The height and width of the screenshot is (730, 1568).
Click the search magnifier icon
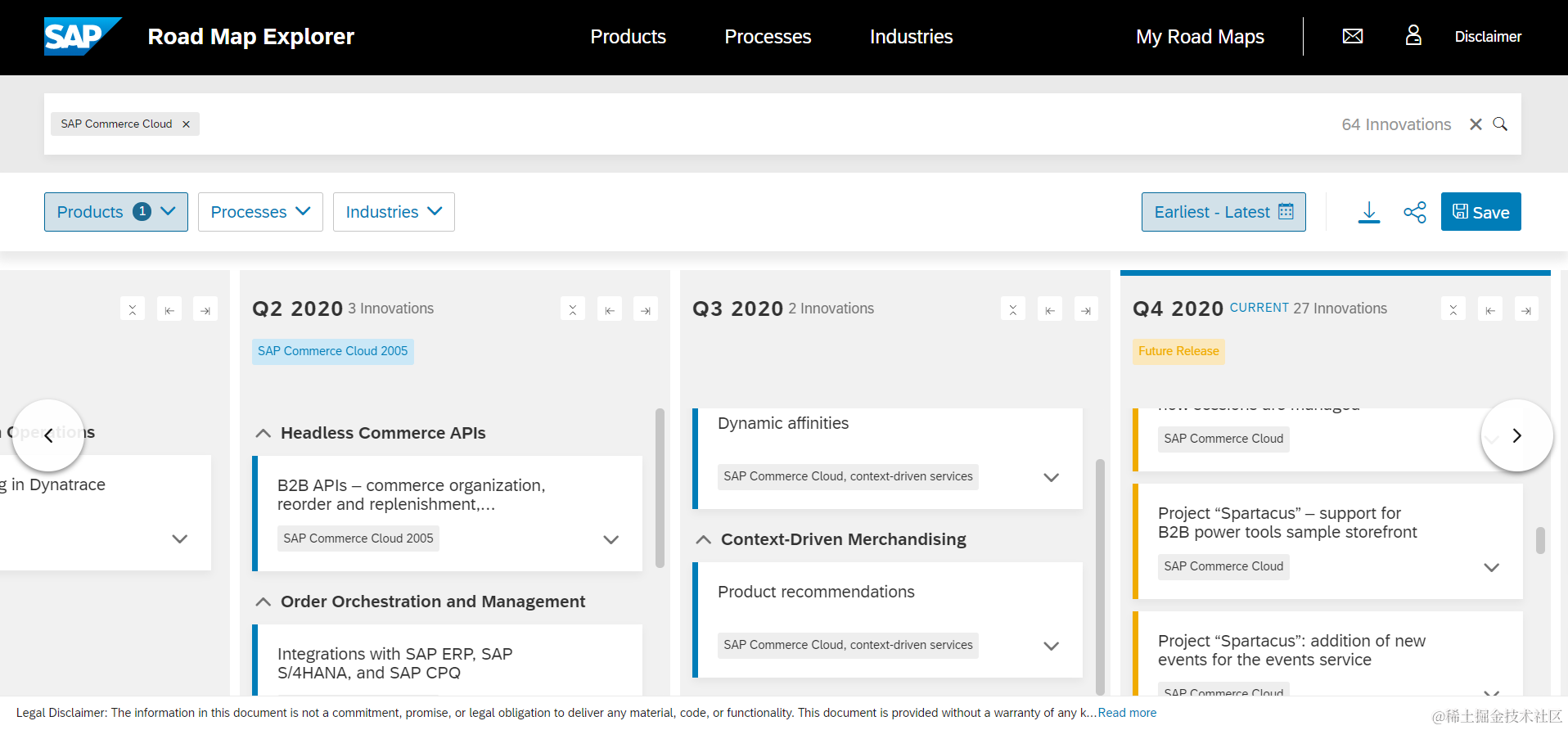click(x=1500, y=124)
